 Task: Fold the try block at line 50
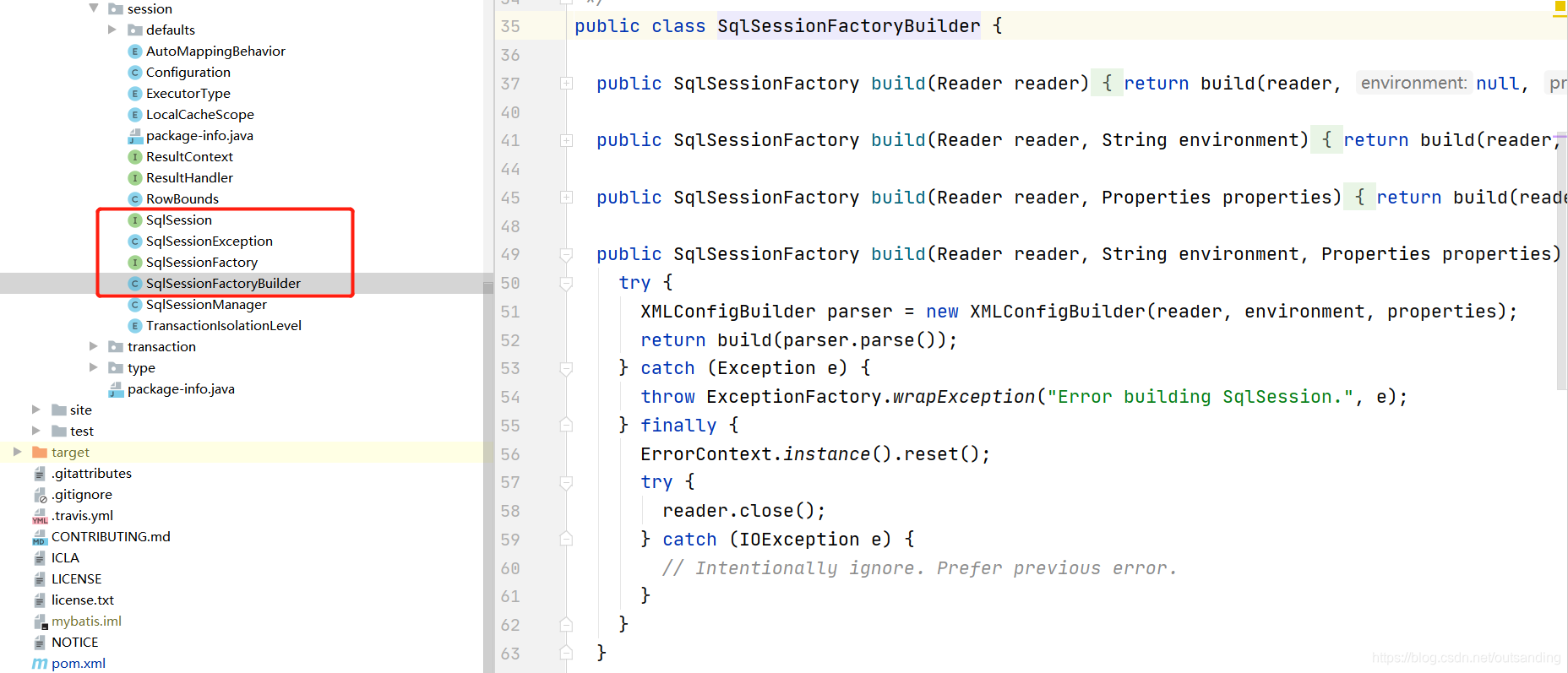click(567, 283)
